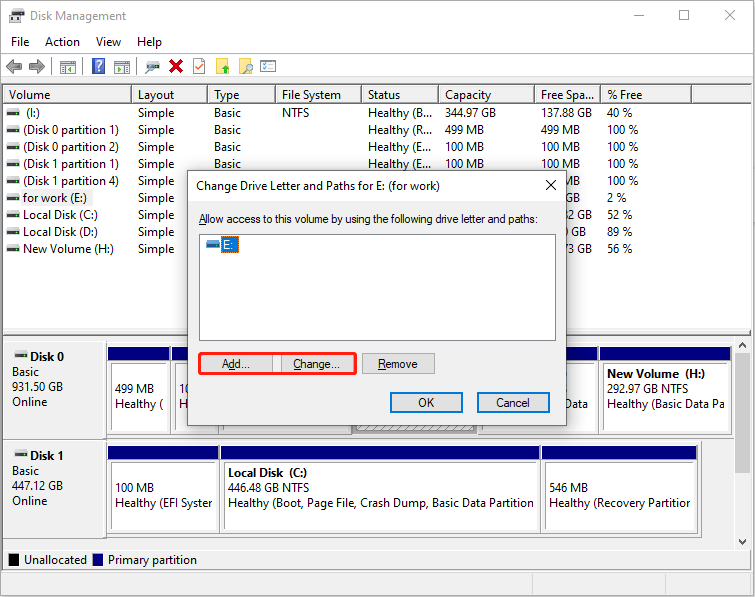Sort by Type column header
The width and height of the screenshot is (755, 597).
coord(242,95)
